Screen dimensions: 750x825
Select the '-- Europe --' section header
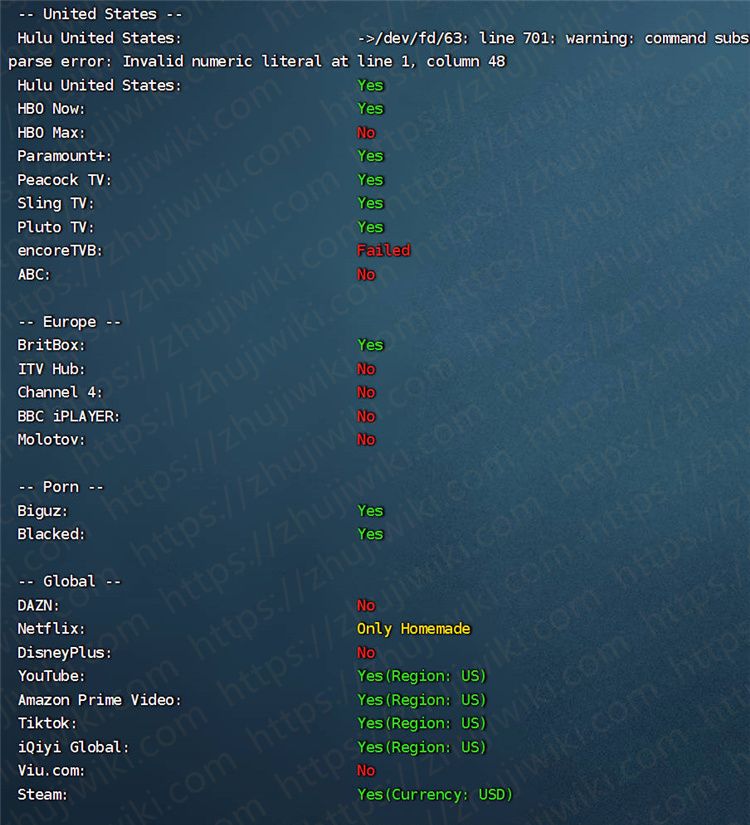coord(69,322)
